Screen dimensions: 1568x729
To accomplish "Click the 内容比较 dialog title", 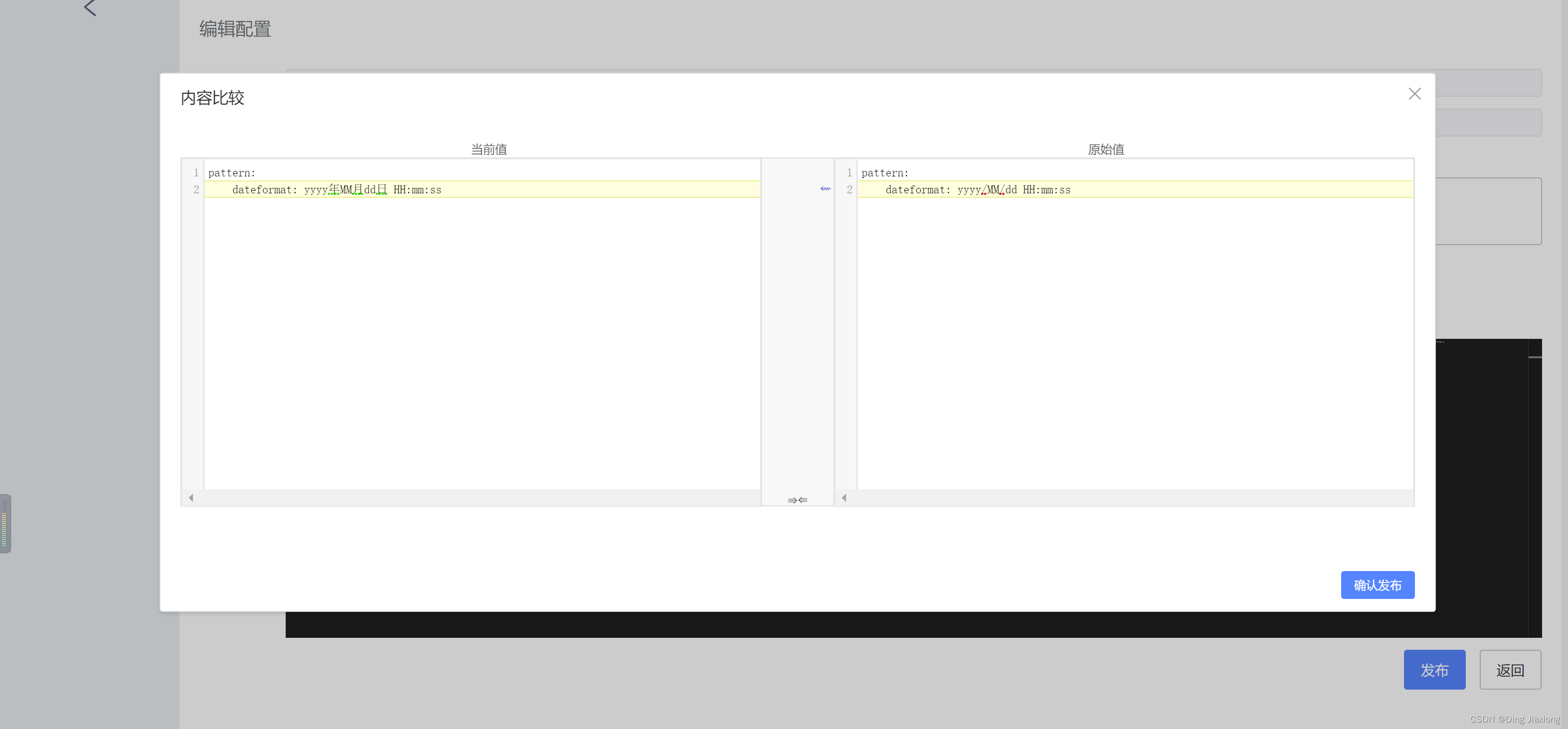I will tap(212, 98).
